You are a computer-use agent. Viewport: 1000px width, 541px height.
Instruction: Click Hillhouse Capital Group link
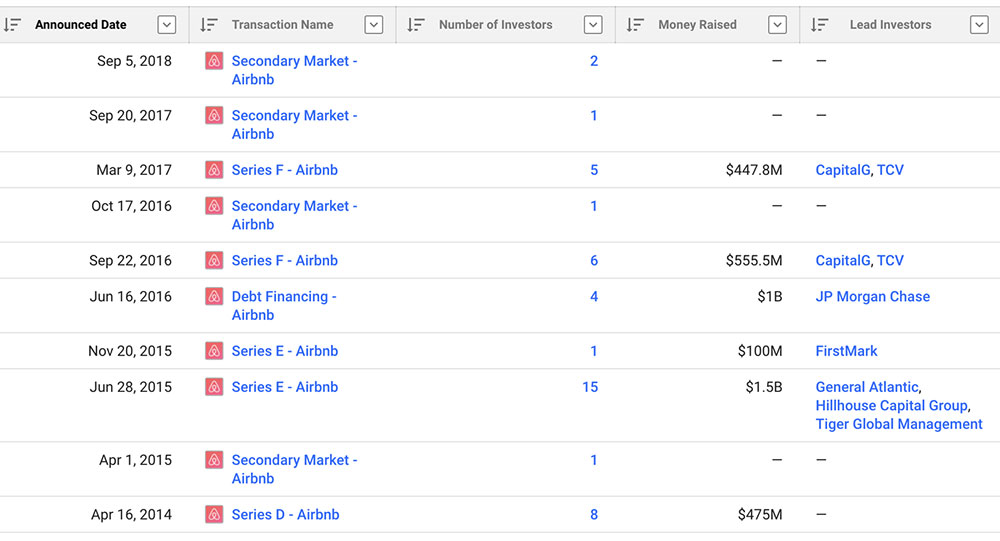tap(891, 406)
